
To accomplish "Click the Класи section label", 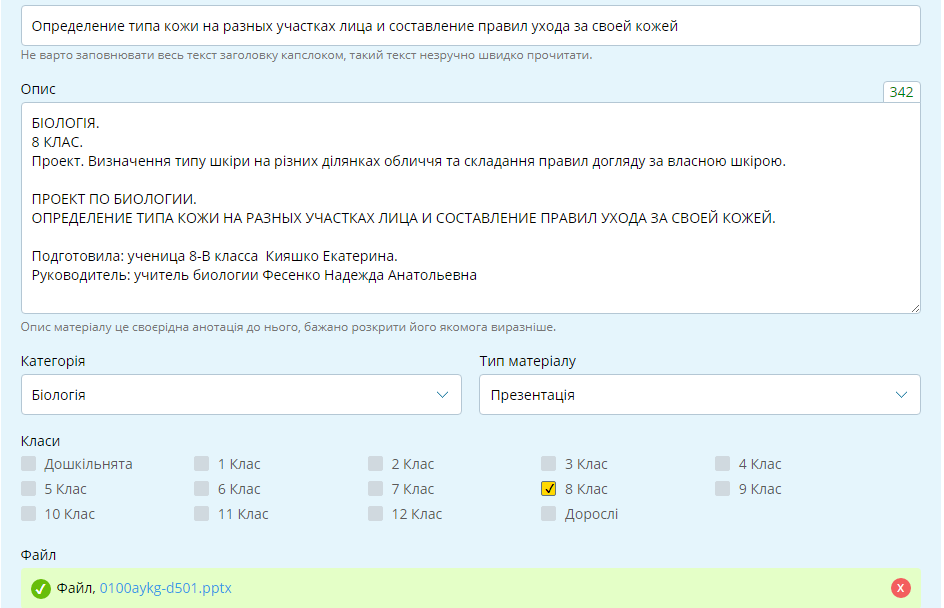I will (40, 441).
